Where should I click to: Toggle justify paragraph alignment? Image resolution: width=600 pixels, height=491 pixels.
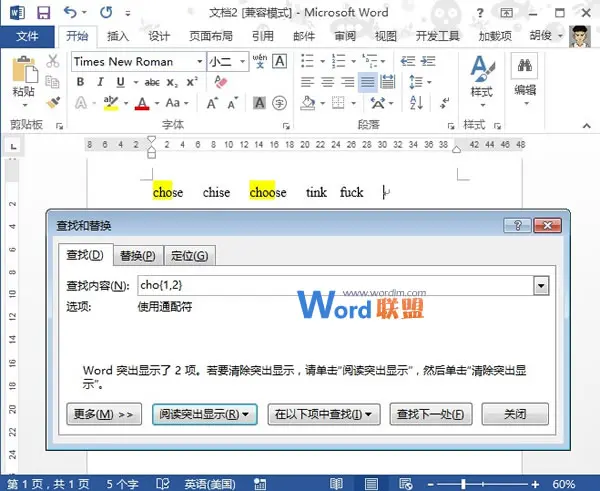(x=368, y=82)
